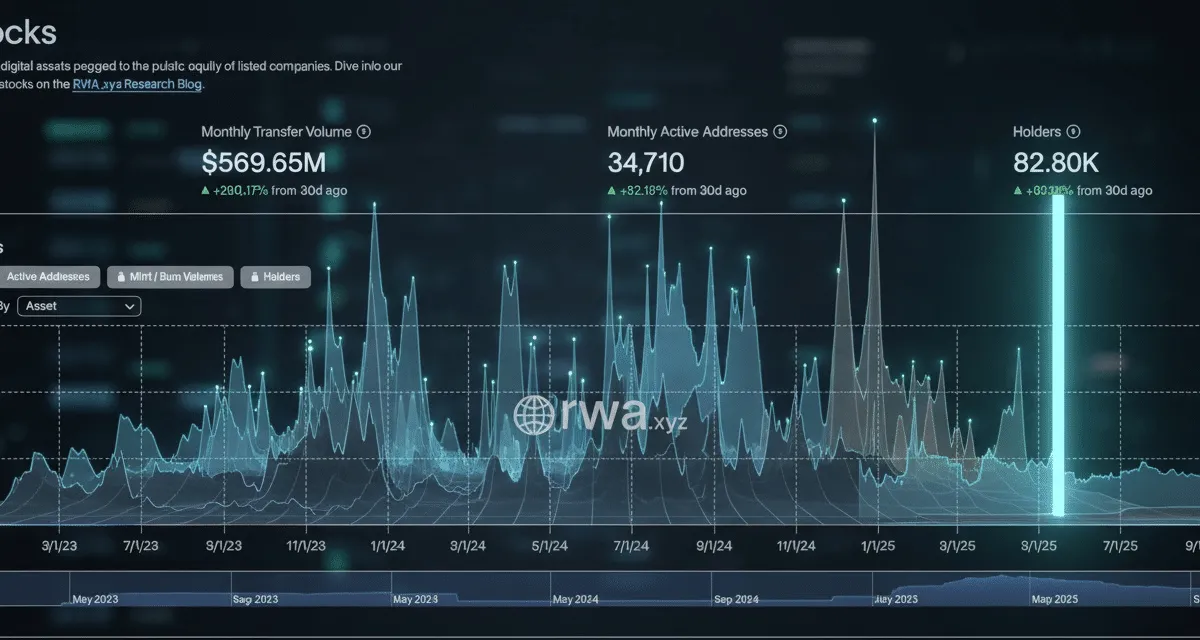
Task: Click the 11/1/23 x-axis date label
Action: (305, 546)
